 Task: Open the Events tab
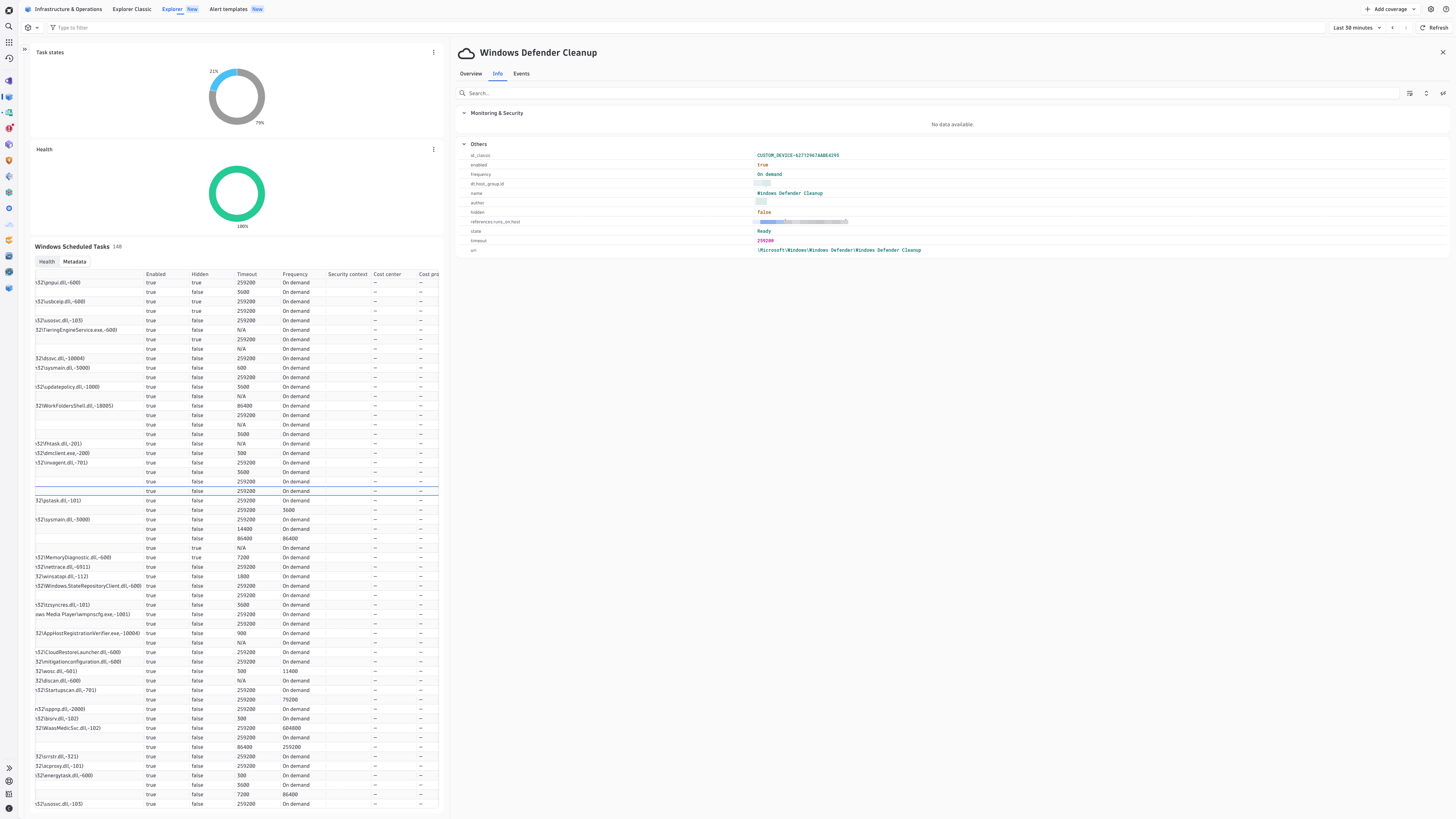[521, 74]
